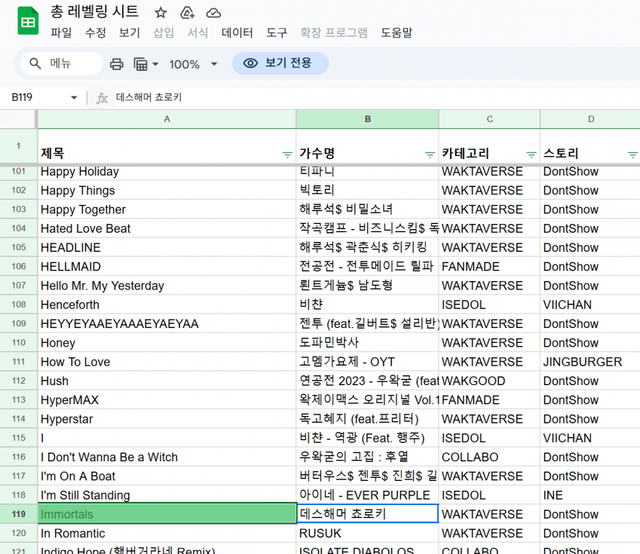Viewport: 640px width, 554px height.
Task: Open the 제목 column filter icon
Action: (288, 154)
